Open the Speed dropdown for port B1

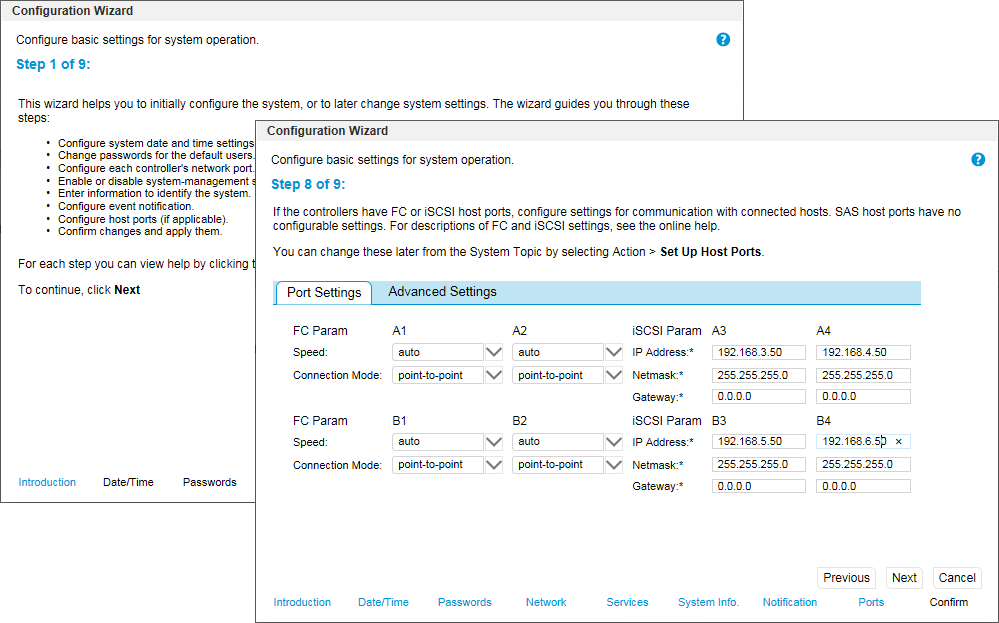point(495,441)
